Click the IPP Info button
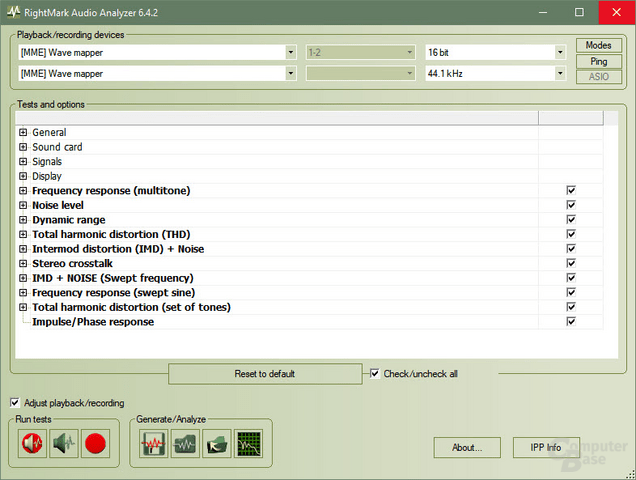The image size is (636, 480). pos(546,448)
